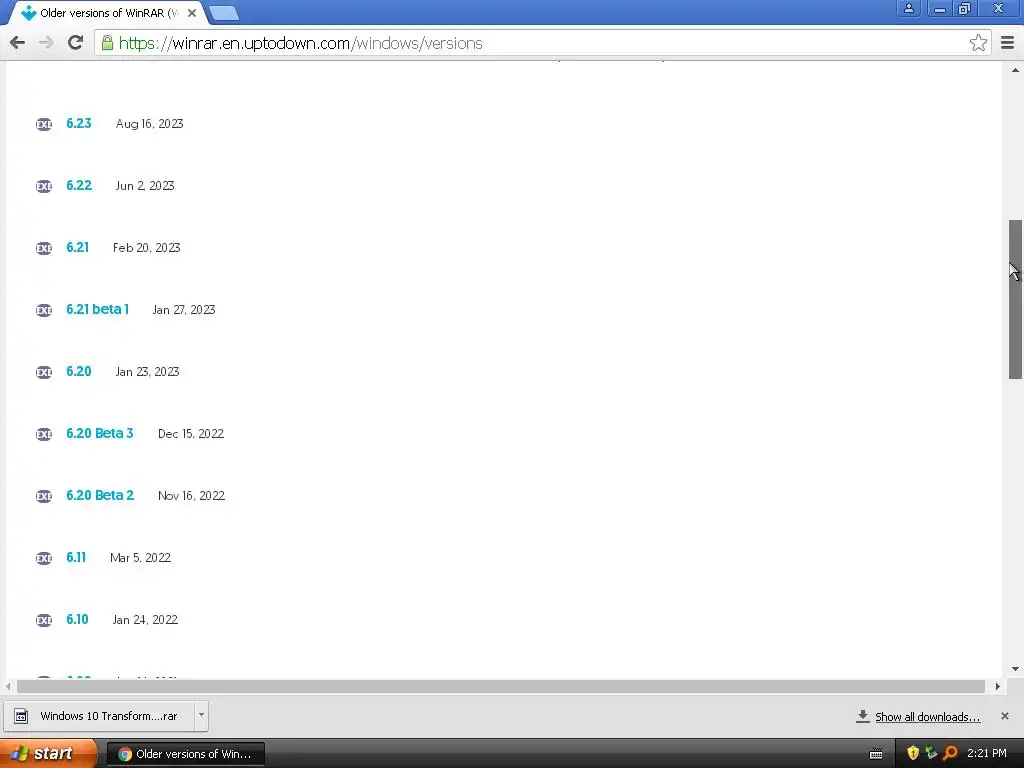Close the downloads bar

point(1004,716)
